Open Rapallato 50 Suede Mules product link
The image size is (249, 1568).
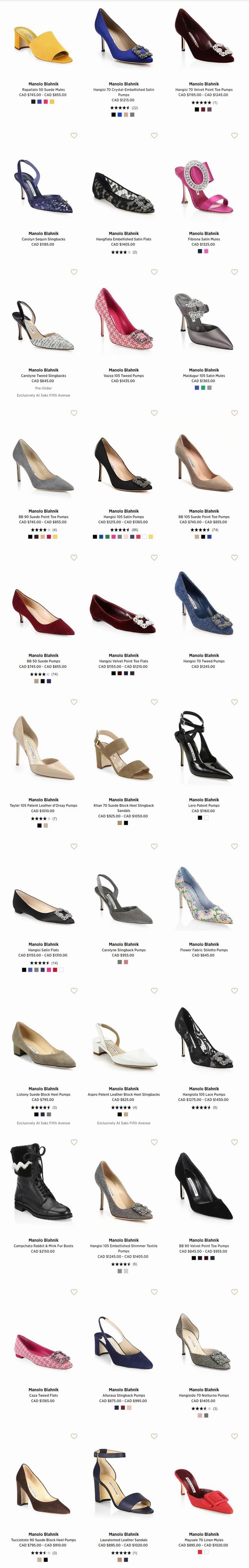pyautogui.click(x=44, y=89)
